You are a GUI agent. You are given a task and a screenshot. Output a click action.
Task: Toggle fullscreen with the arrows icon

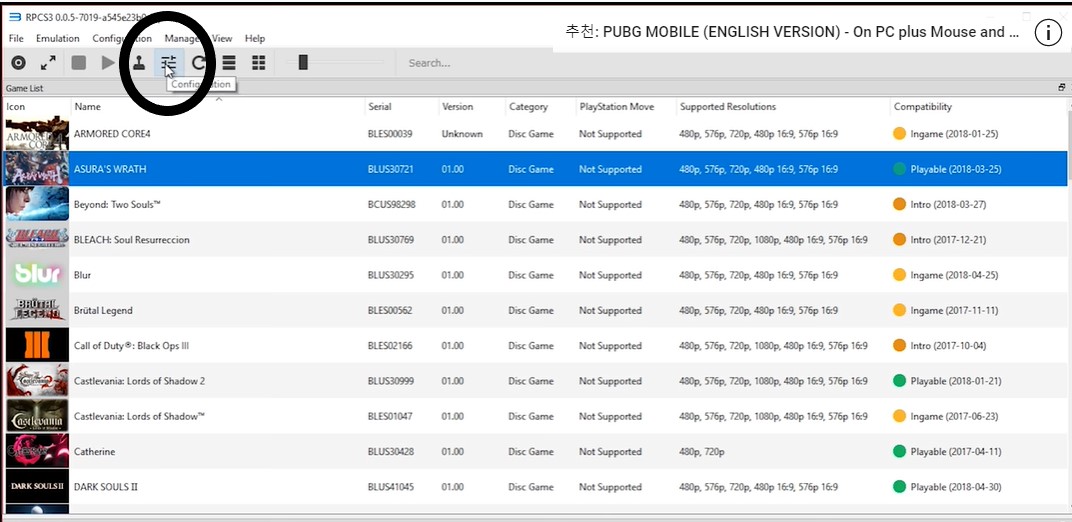48,63
